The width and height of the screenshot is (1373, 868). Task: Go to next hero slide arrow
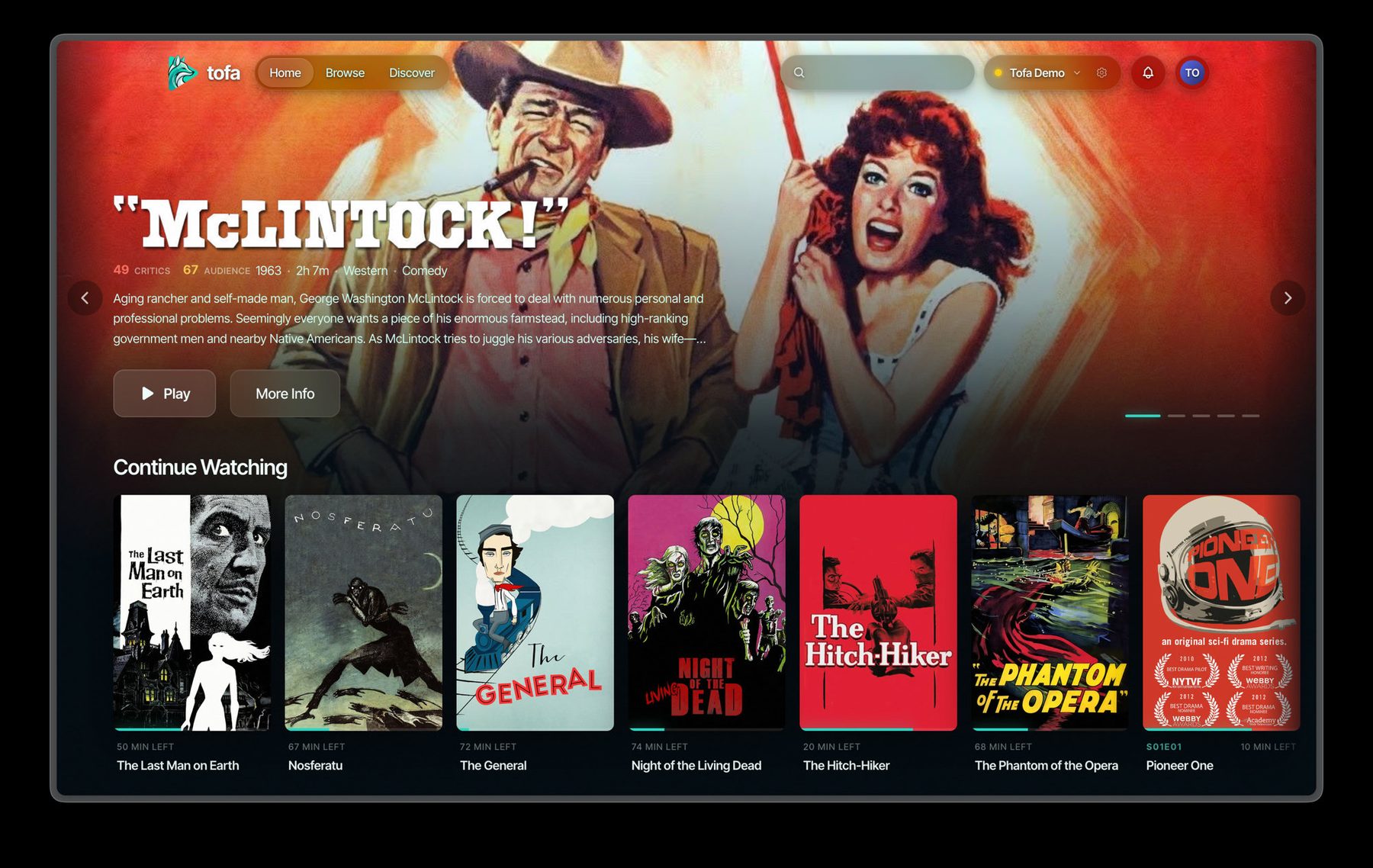[1288, 297]
